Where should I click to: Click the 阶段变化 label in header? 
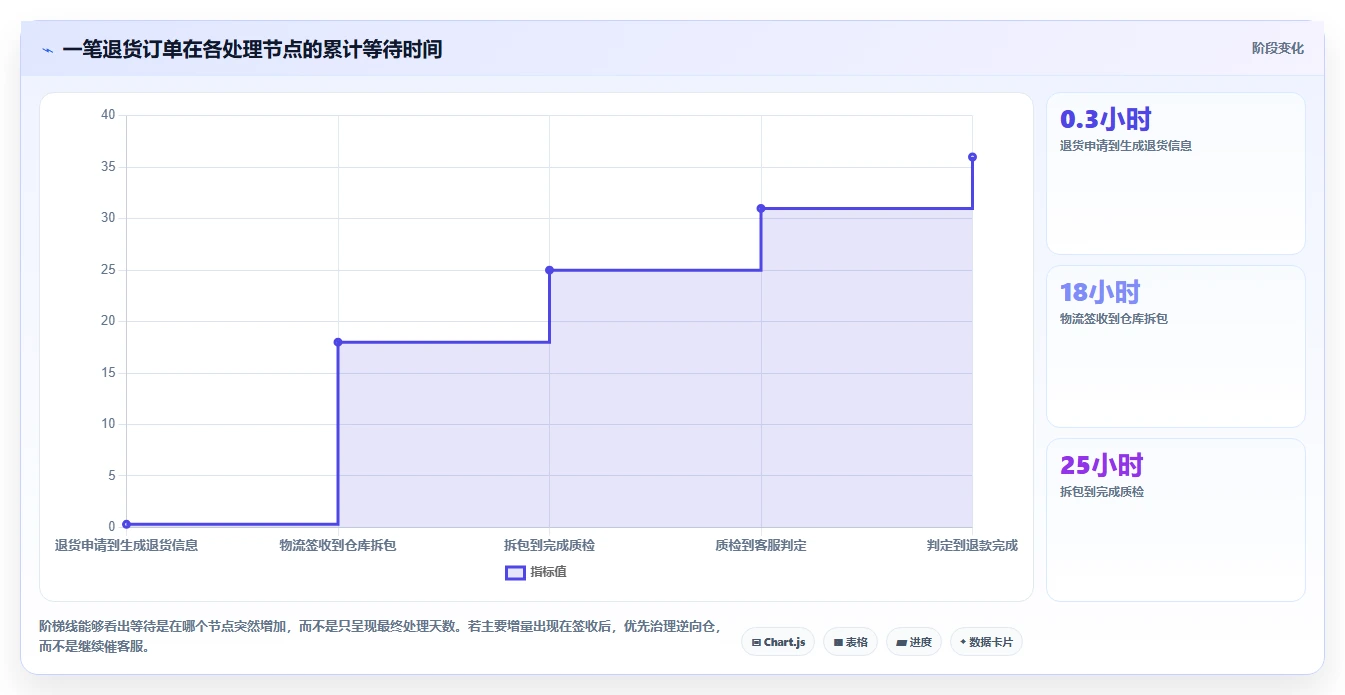(x=1277, y=48)
